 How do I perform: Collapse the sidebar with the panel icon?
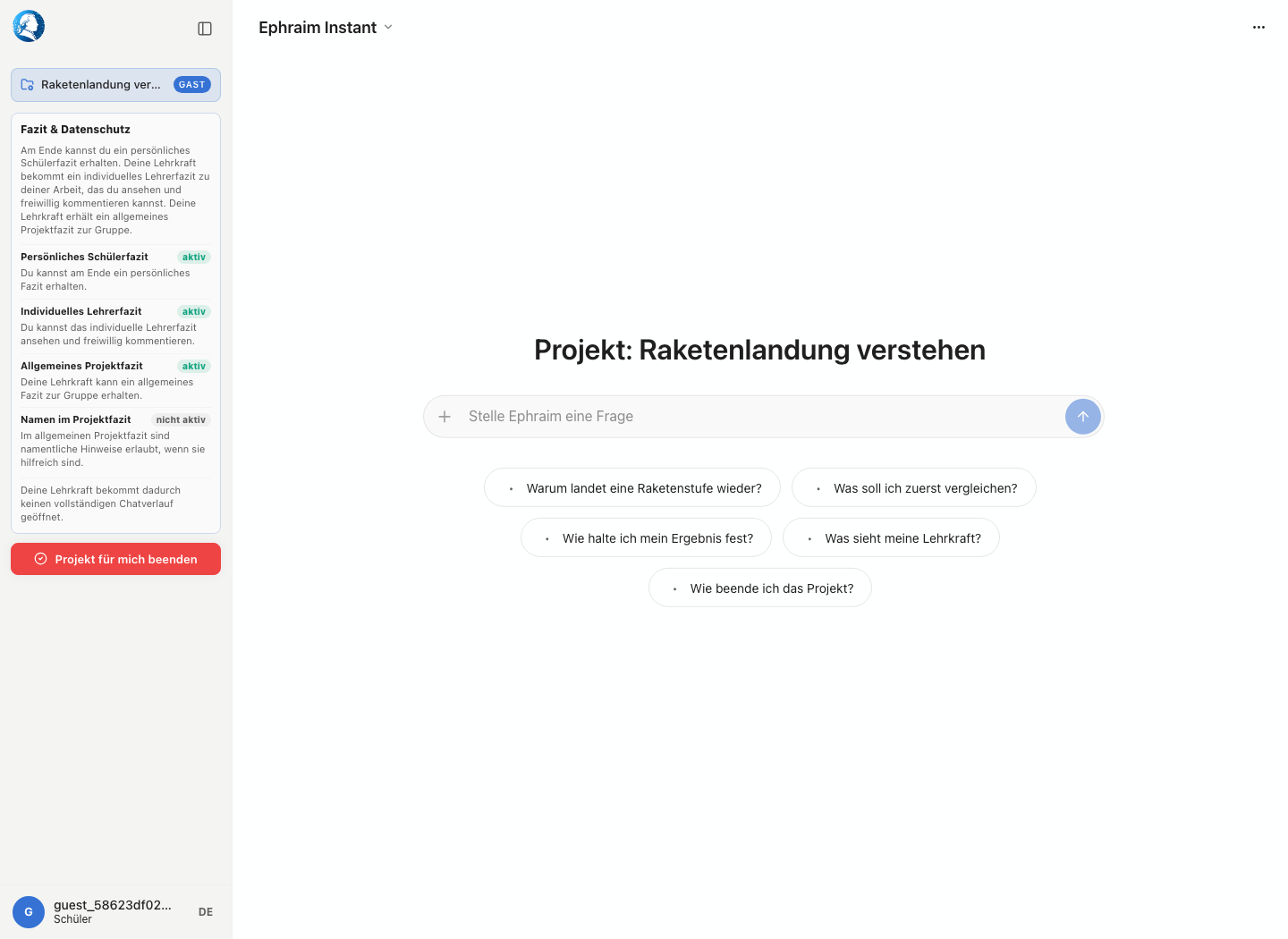205,29
